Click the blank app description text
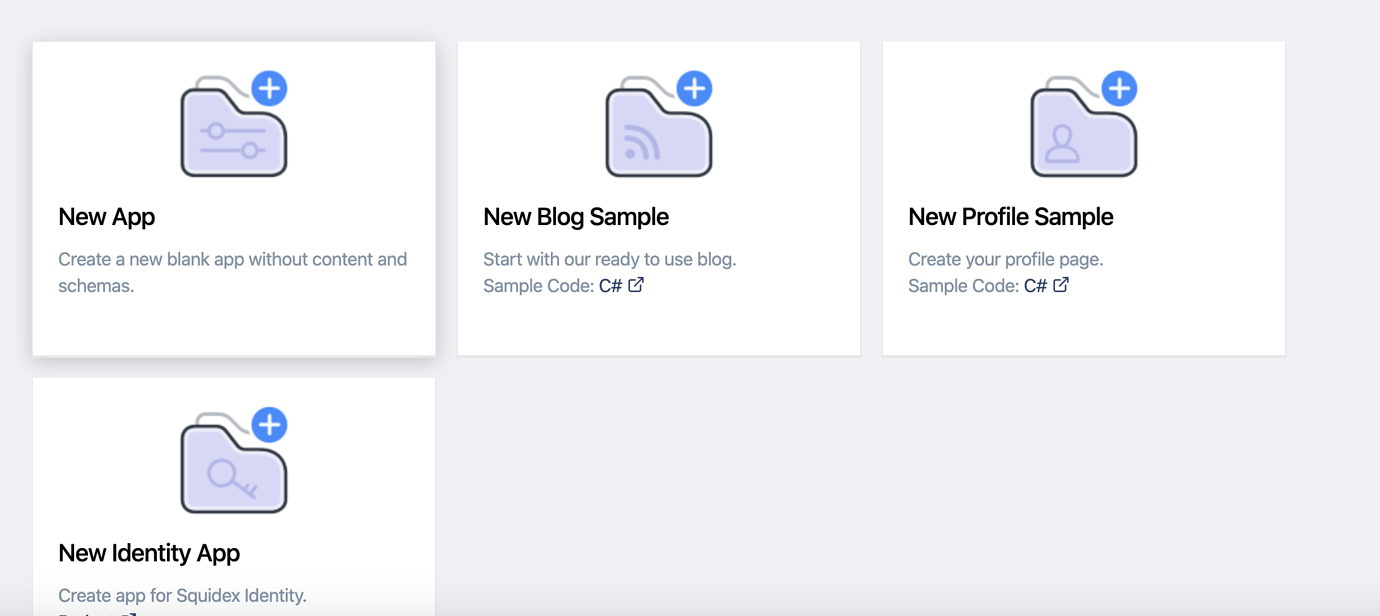 click(x=232, y=272)
